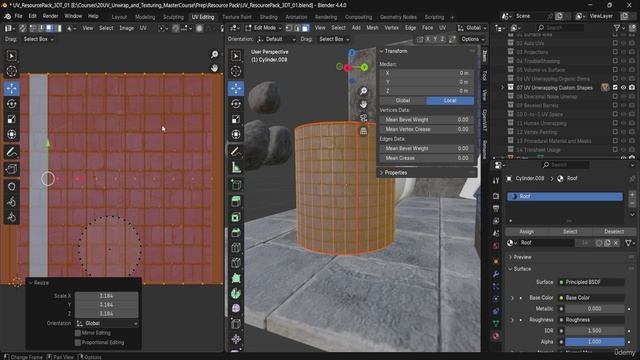Click the Alpha value slider
Viewport: 640px width, 360px height.
595,342
